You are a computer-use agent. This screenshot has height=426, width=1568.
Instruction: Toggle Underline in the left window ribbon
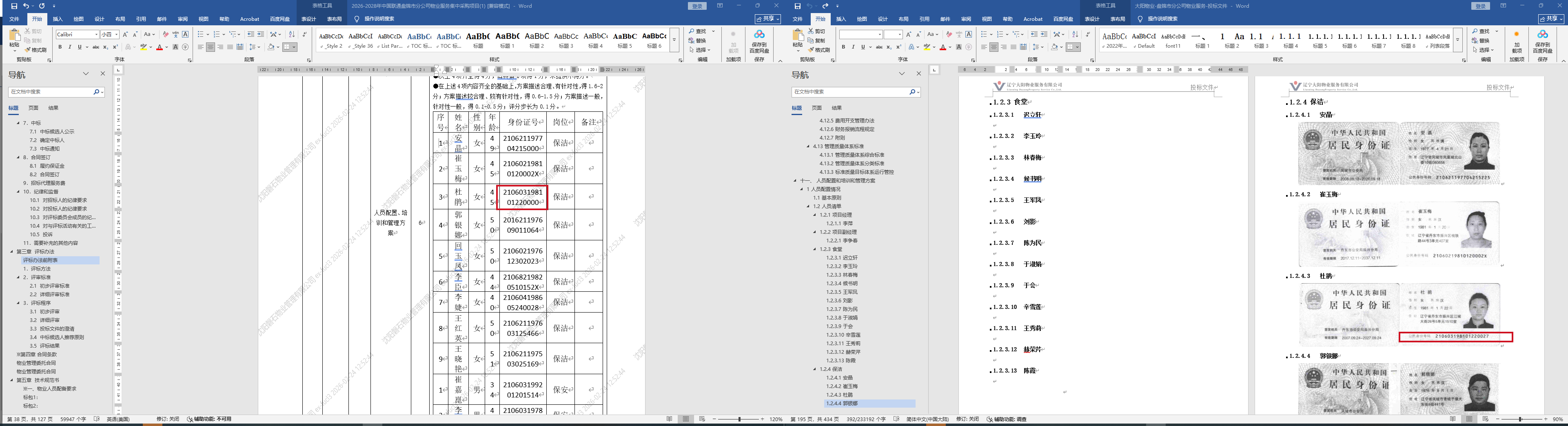click(x=79, y=47)
